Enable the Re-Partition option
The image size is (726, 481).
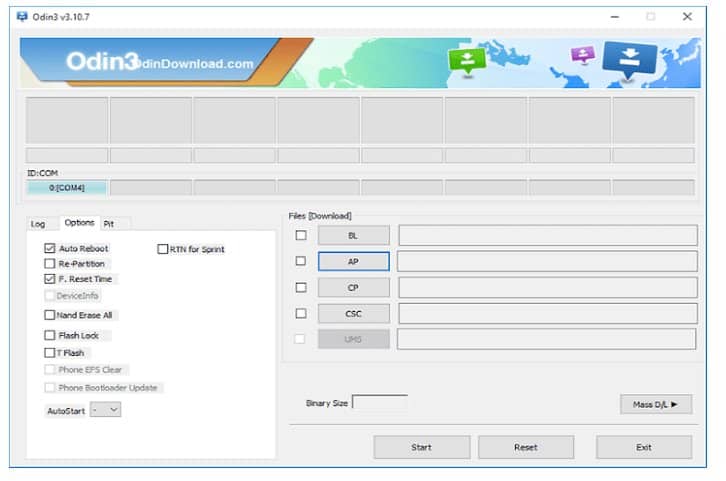pos(50,263)
